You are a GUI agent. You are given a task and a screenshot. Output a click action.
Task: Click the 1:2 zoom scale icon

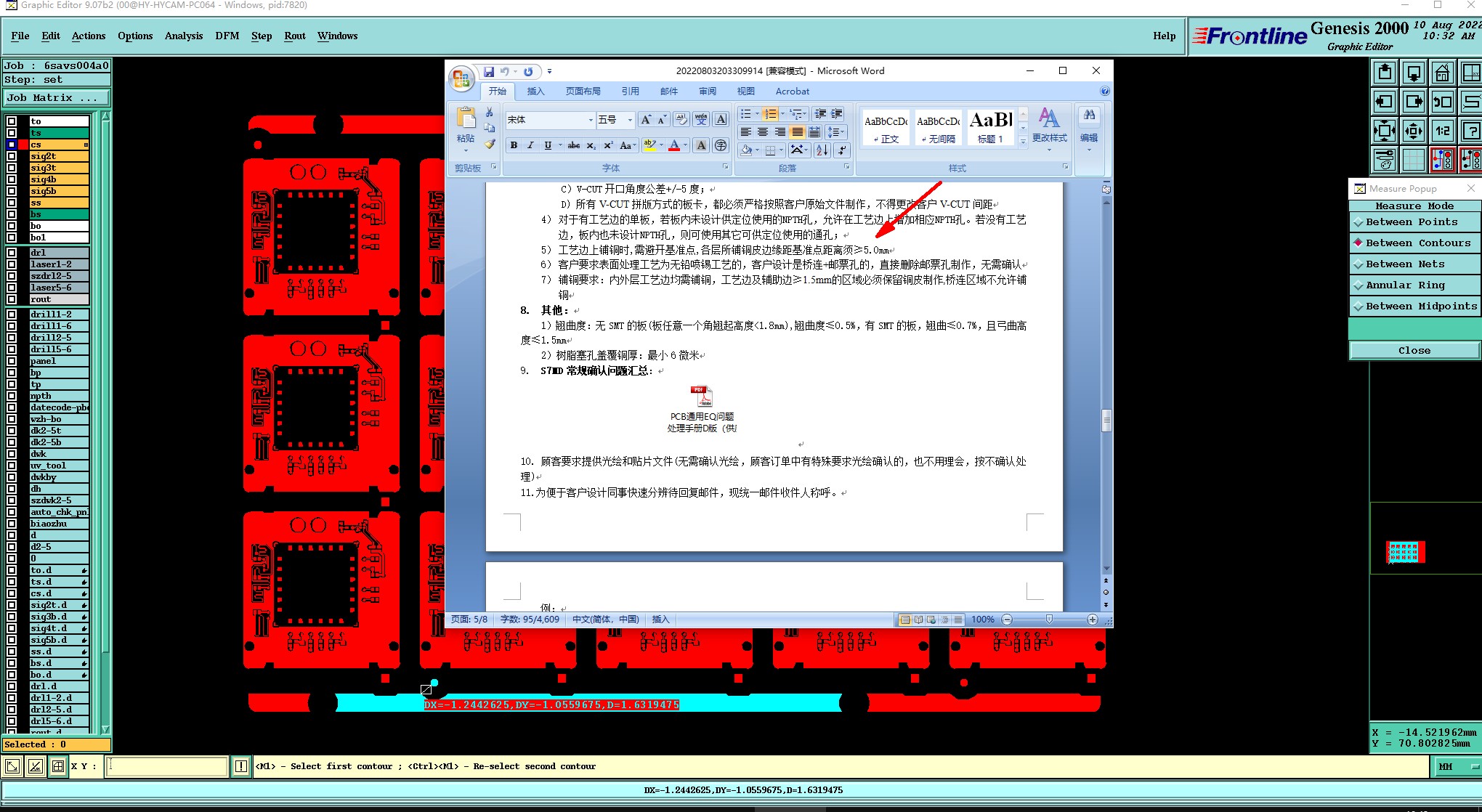tap(1442, 131)
